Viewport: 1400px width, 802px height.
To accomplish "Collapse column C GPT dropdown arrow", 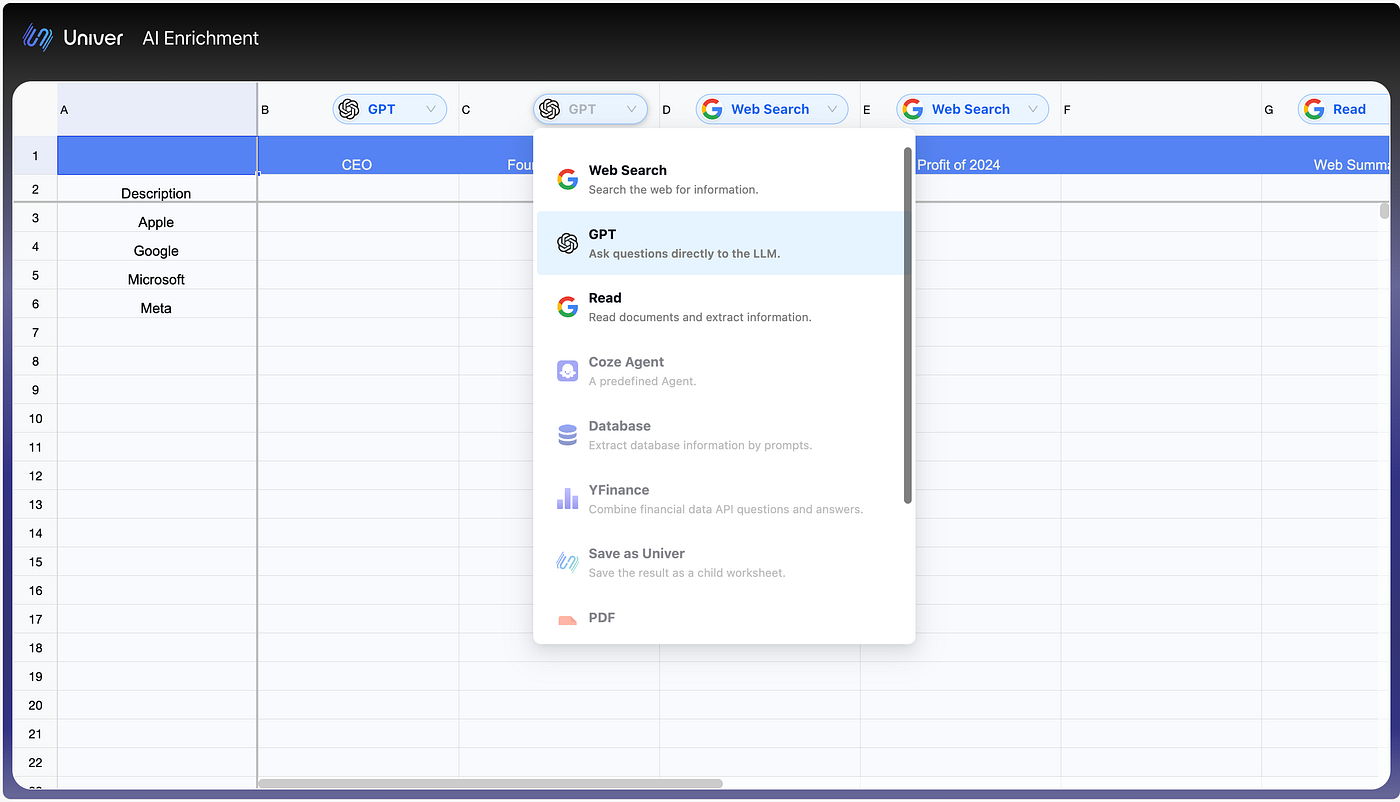I will pos(632,109).
